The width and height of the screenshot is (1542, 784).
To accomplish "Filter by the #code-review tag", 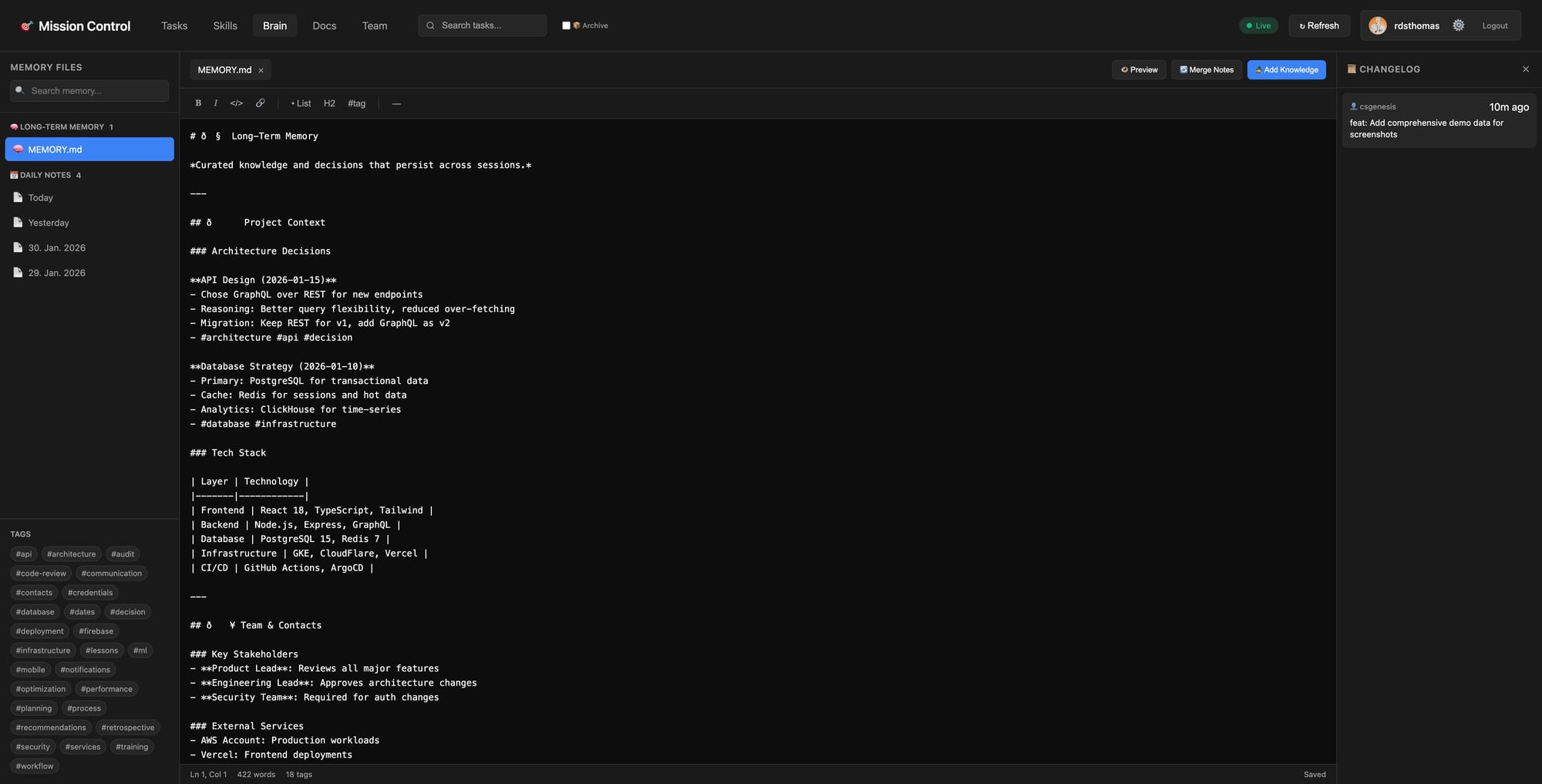I will pyautogui.click(x=41, y=573).
